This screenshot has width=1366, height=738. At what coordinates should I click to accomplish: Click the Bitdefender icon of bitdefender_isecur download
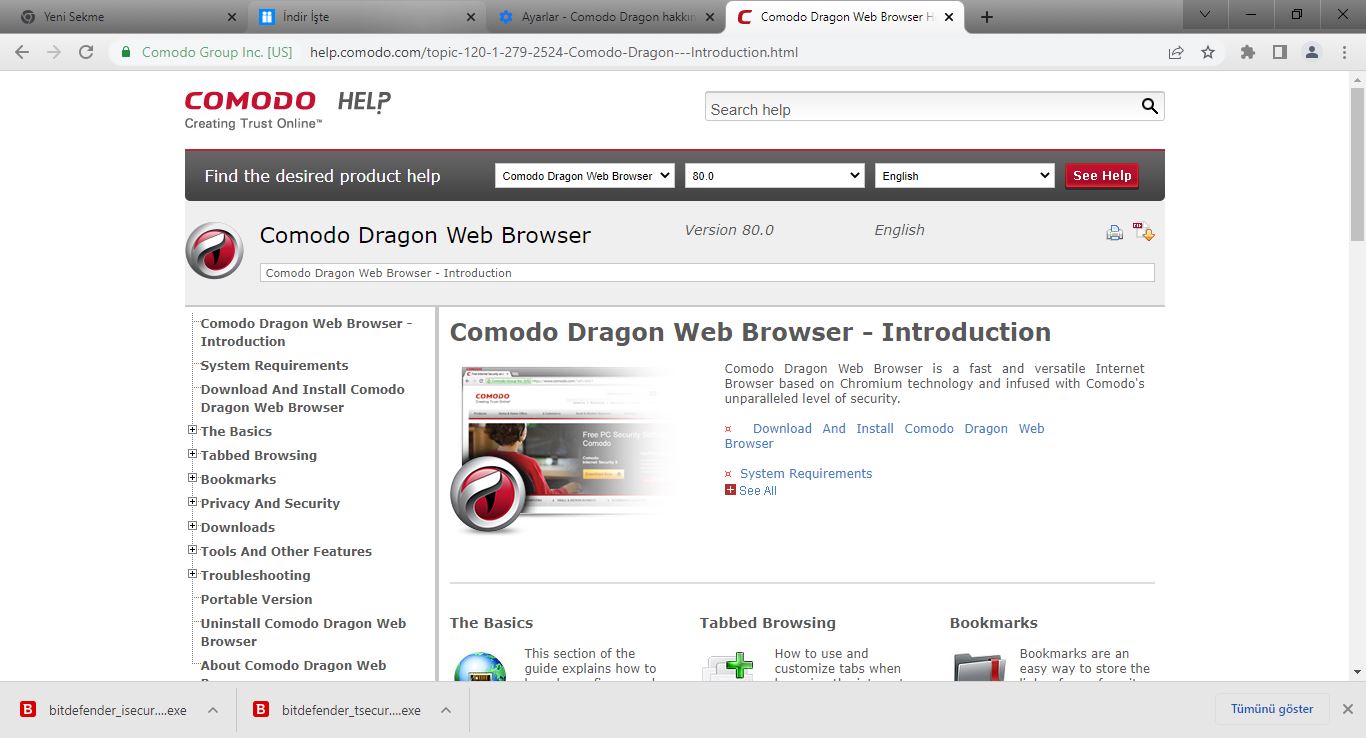tap(29, 710)
